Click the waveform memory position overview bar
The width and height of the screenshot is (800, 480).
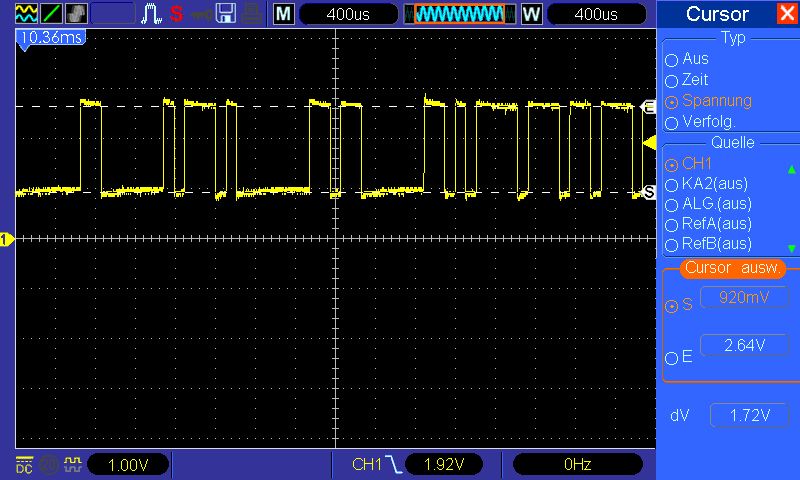(459, 14)
